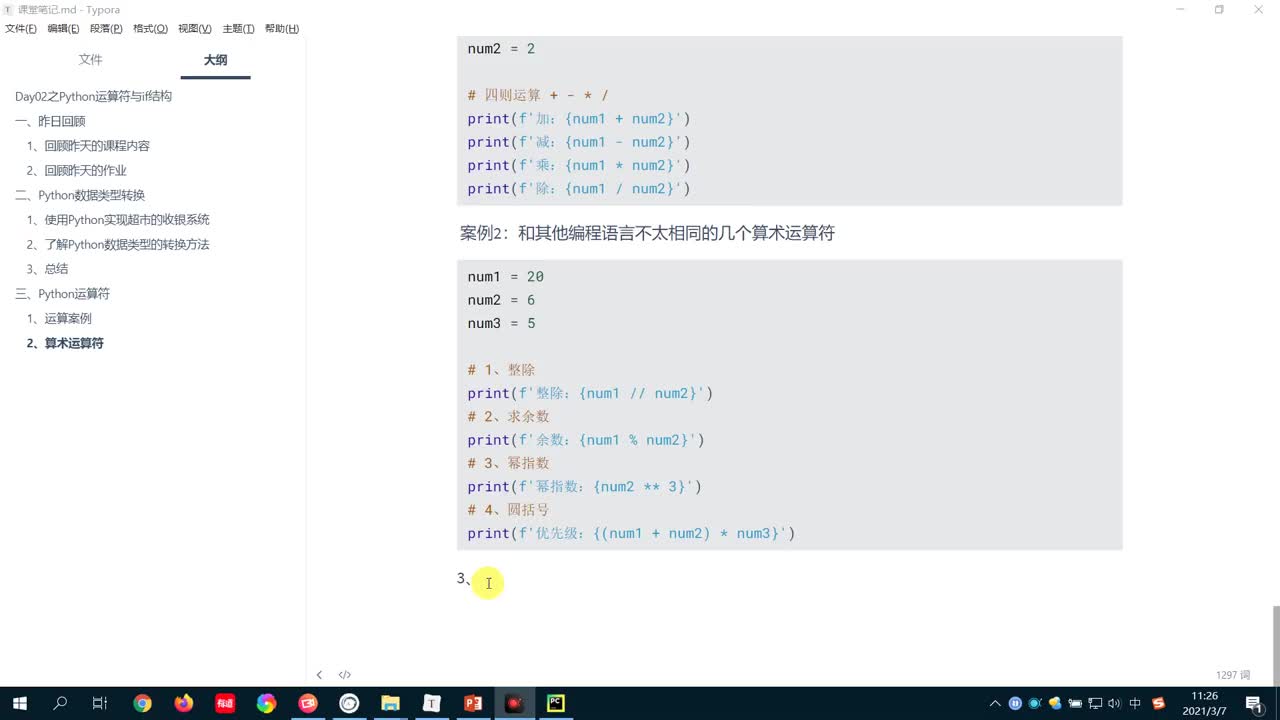Click the 案例2 paragraph text
Image resolution: width=1280 pixels, height=720 pixels.
(x=647, y=233)
